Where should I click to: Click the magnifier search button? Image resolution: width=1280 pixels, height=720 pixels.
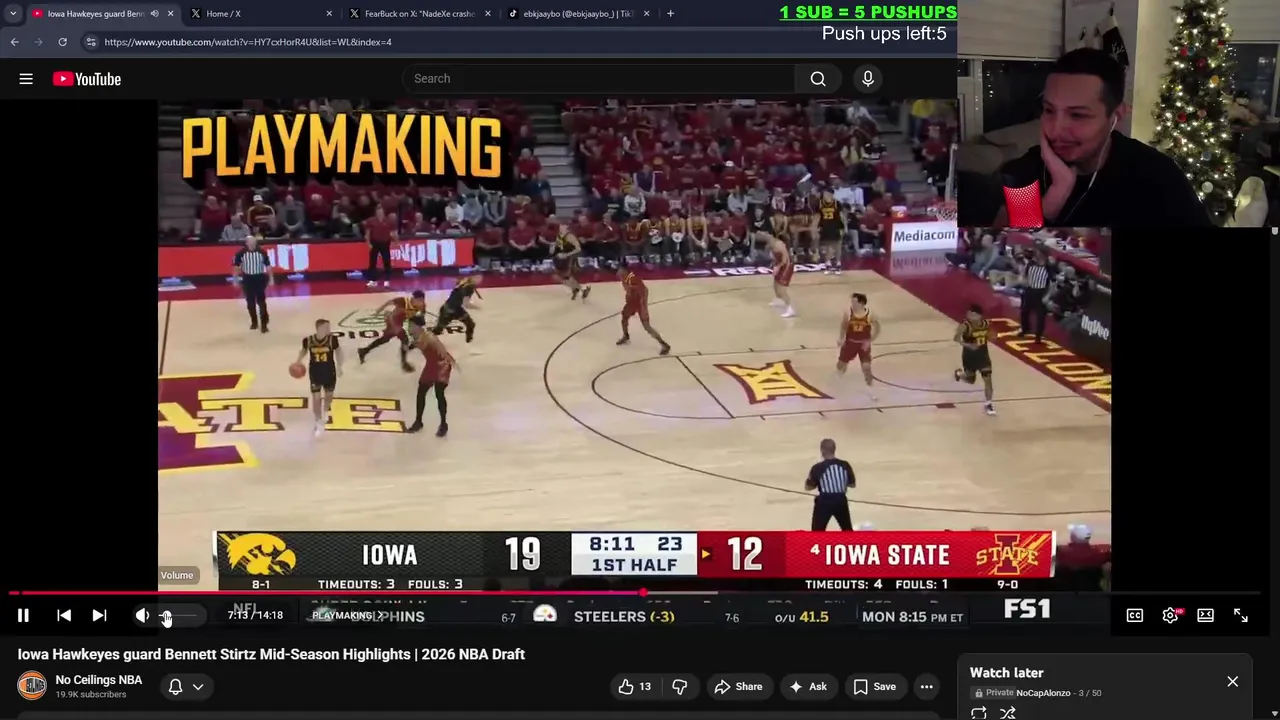click(x=818, y=79)
